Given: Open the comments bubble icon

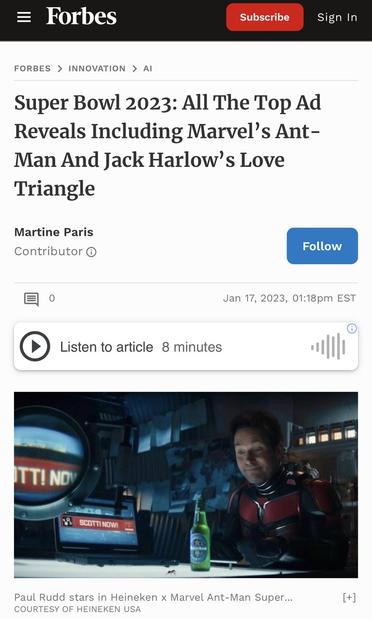Looking at the screenshot, I should click(31, 299).
